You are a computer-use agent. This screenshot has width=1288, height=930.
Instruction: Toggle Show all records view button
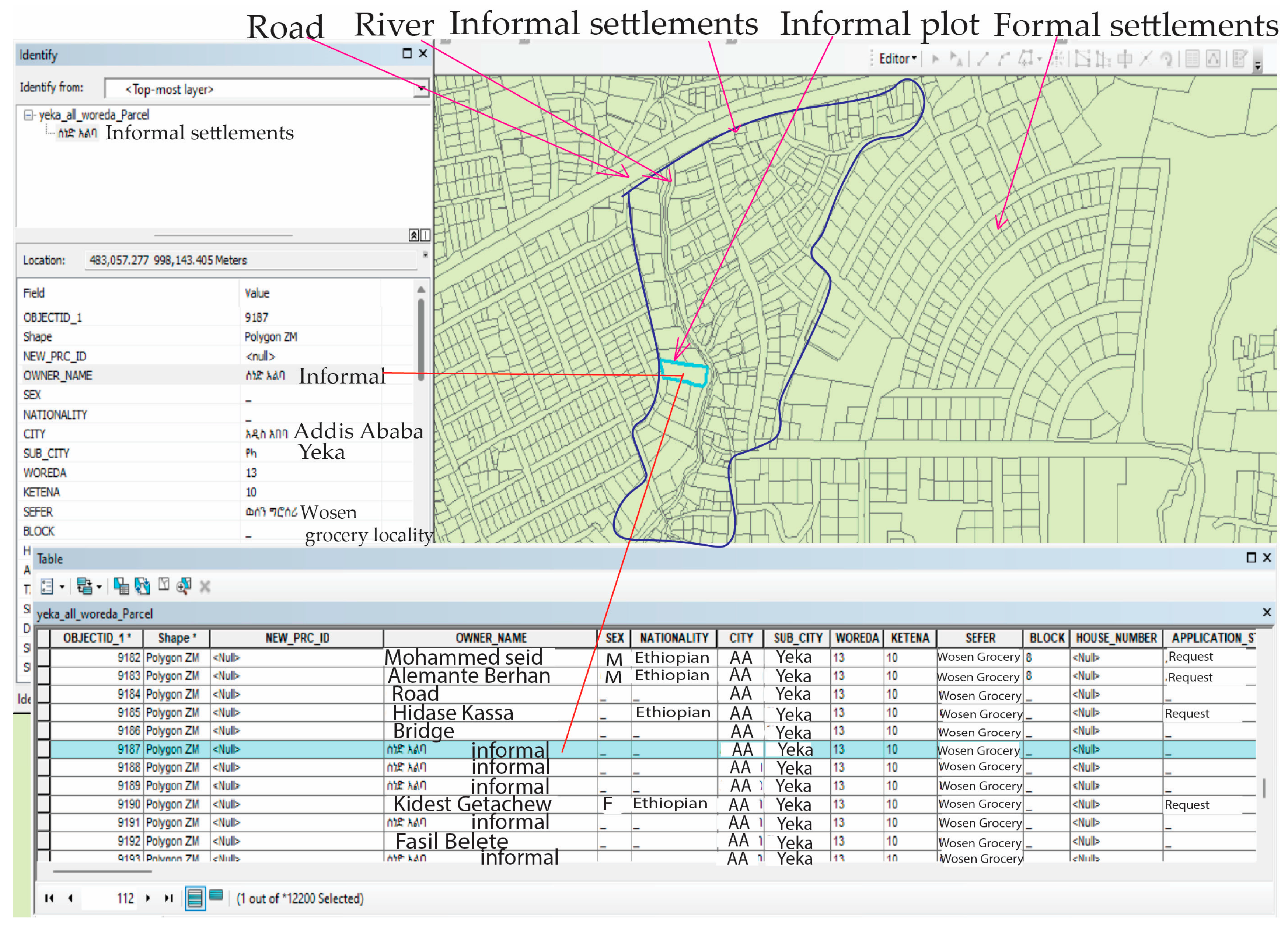195,898
